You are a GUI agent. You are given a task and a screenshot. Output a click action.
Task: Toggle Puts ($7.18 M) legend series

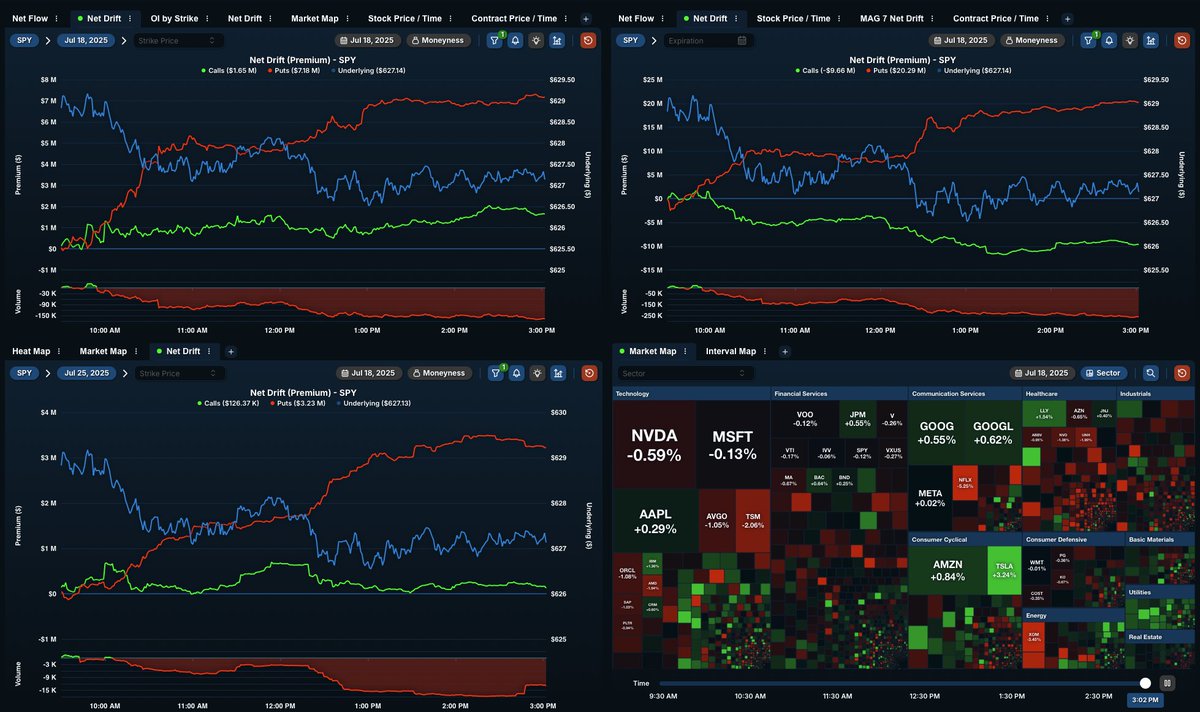294,71
